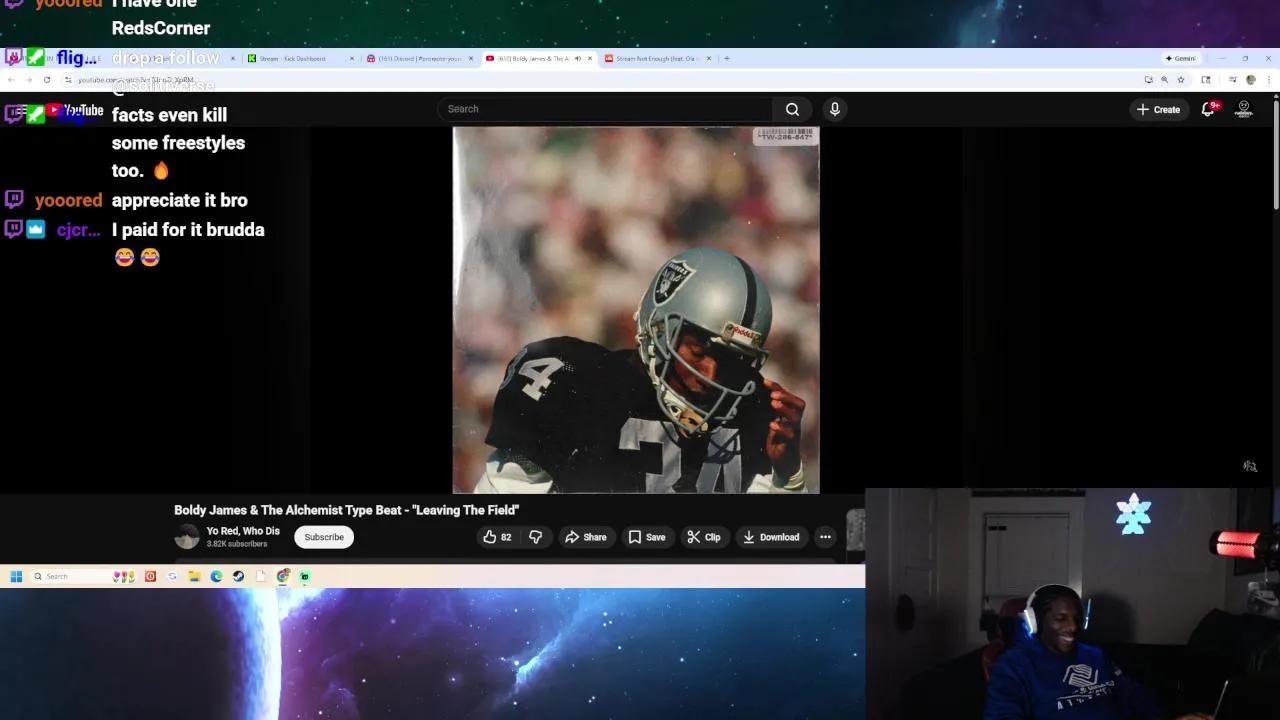Click the YouTube search magnifier button
1280x720 pixels.
tap(792, 109)
